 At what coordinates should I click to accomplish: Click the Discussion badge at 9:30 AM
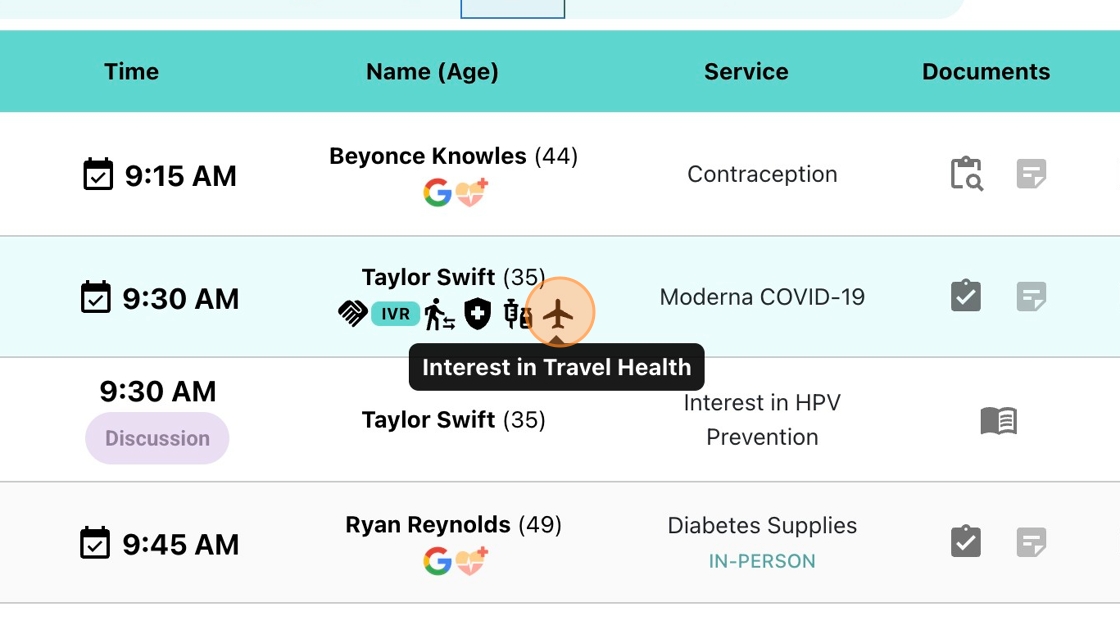[x=157, y=438]
